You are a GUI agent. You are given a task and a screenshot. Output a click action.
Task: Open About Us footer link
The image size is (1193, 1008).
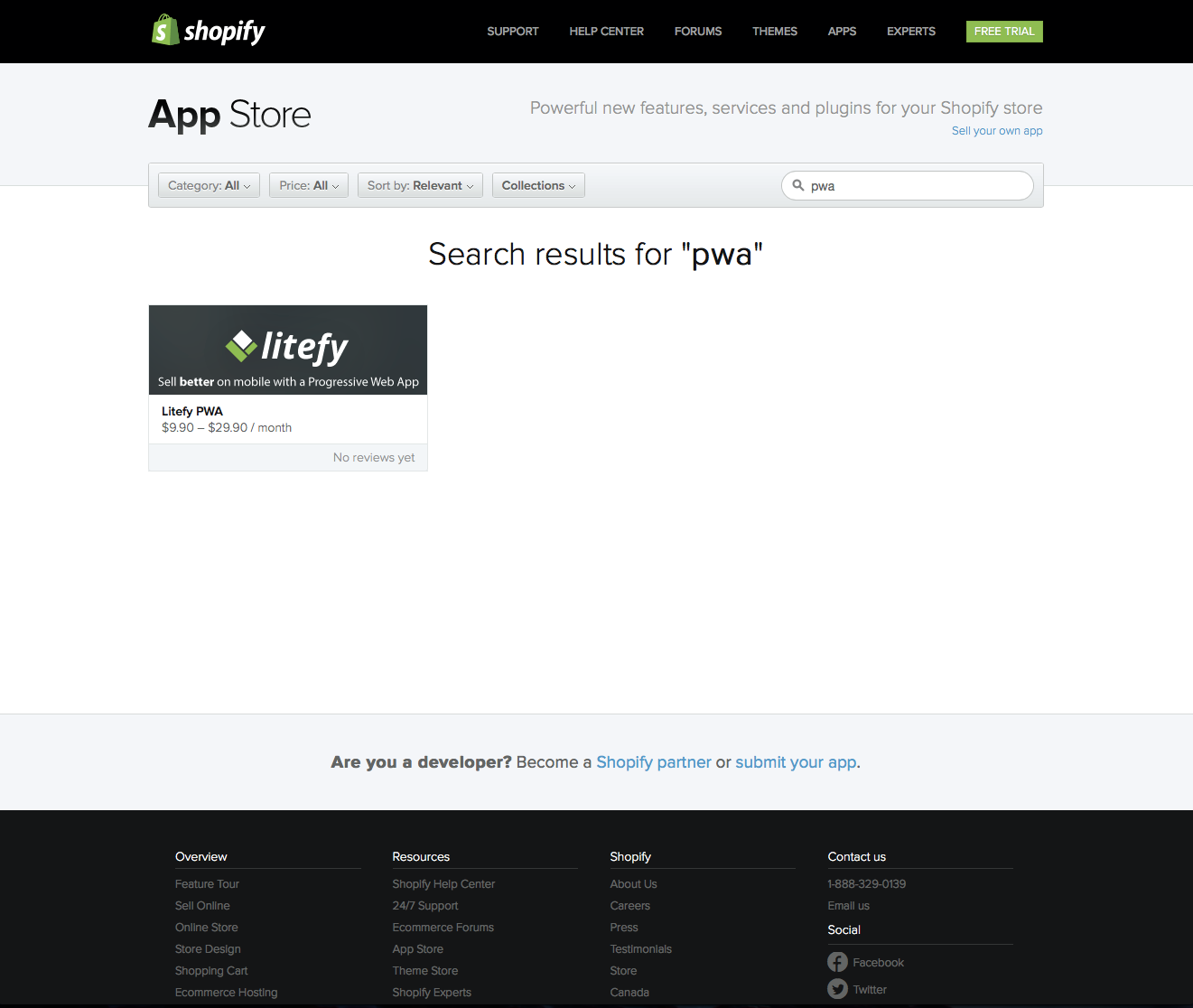click(633, 884)
